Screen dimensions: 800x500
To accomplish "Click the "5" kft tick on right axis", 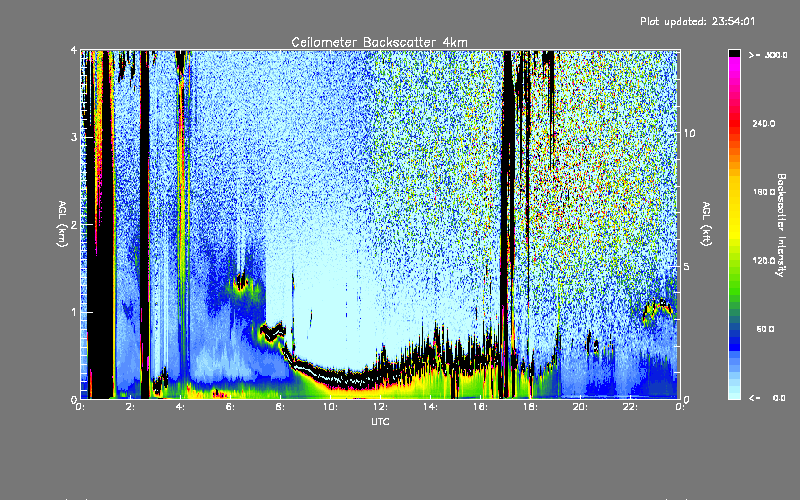I will (687, 266).
